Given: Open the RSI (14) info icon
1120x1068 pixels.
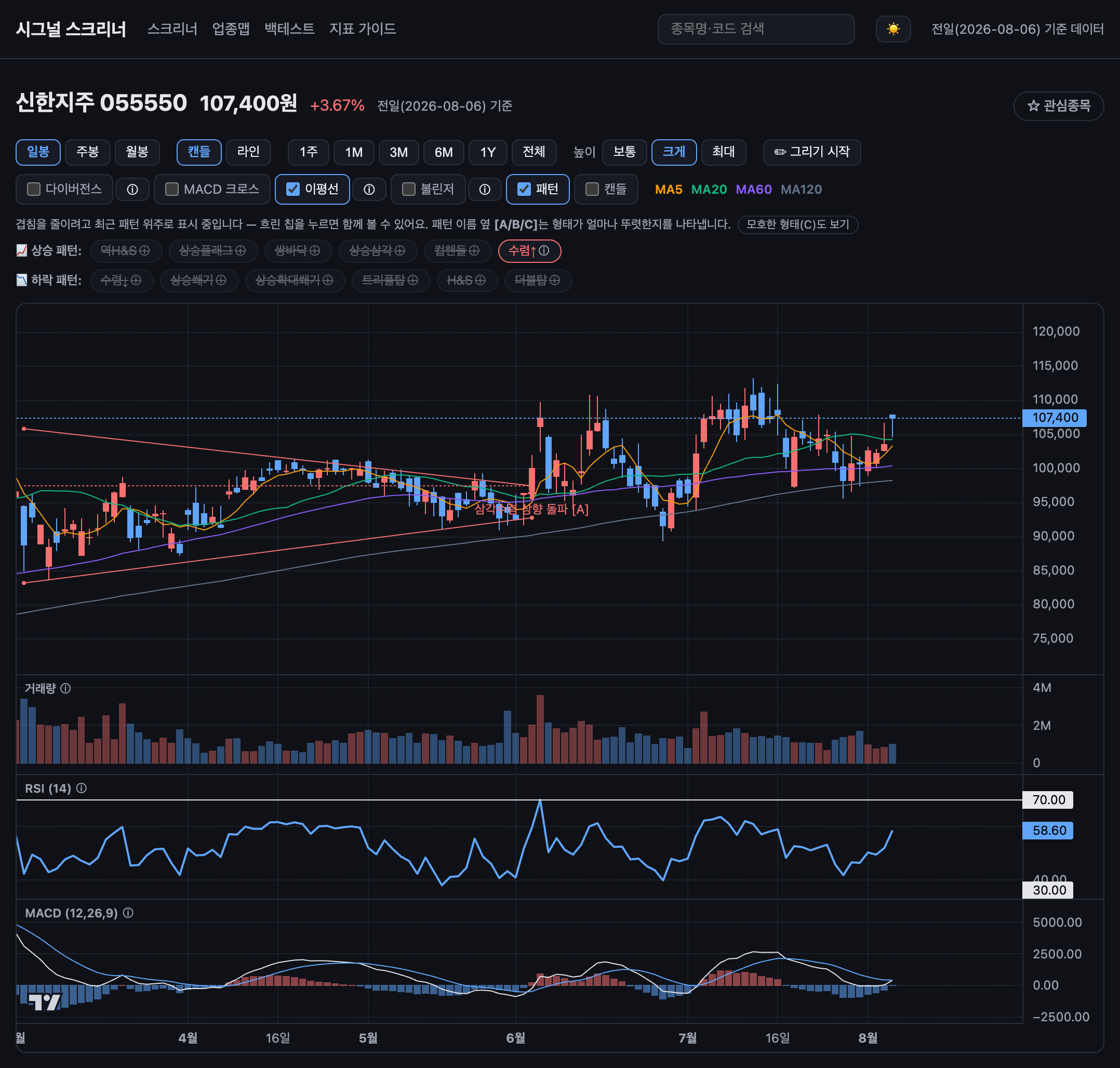Looking at the screenshot, I should click(x=82, y=788).
